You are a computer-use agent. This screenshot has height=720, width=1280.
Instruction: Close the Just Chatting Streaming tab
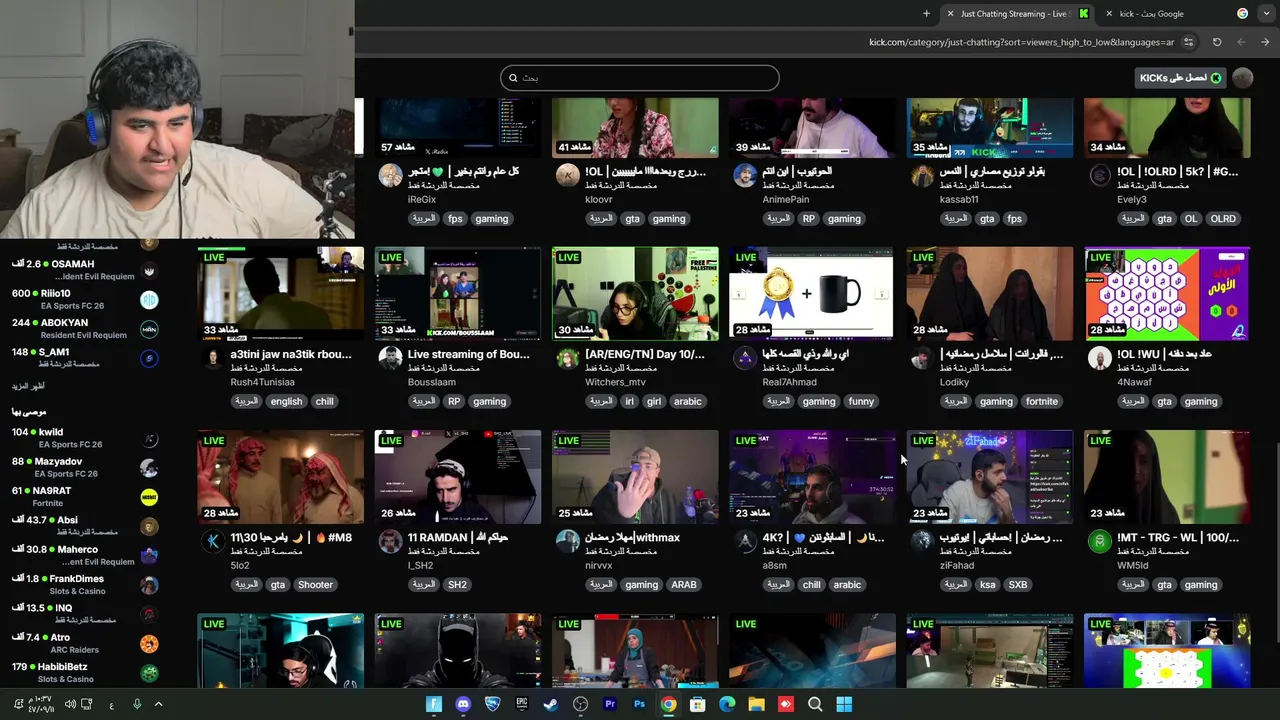tap(950, 14)
